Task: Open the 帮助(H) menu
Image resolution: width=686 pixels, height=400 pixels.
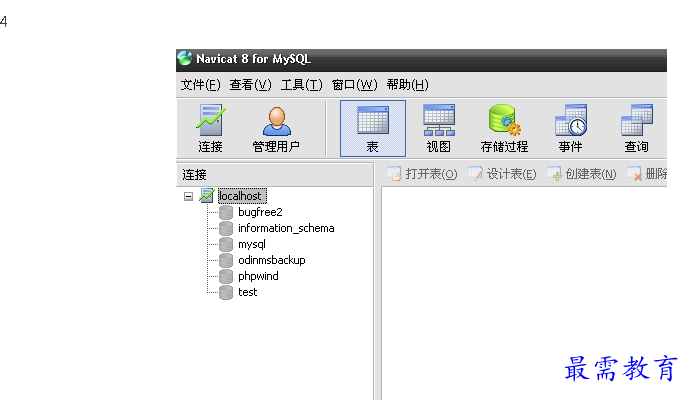Action: (407, 84)
